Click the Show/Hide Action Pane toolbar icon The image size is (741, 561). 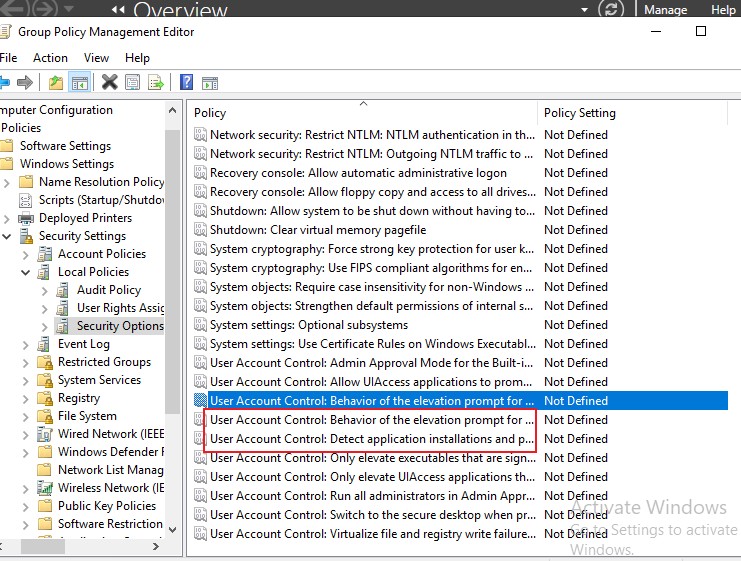[210, 83]
